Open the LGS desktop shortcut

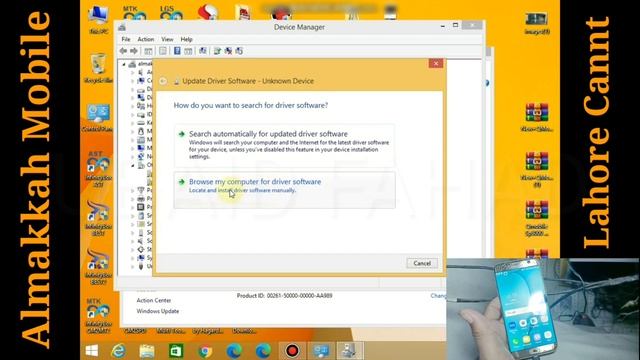[x=171, y=13]
